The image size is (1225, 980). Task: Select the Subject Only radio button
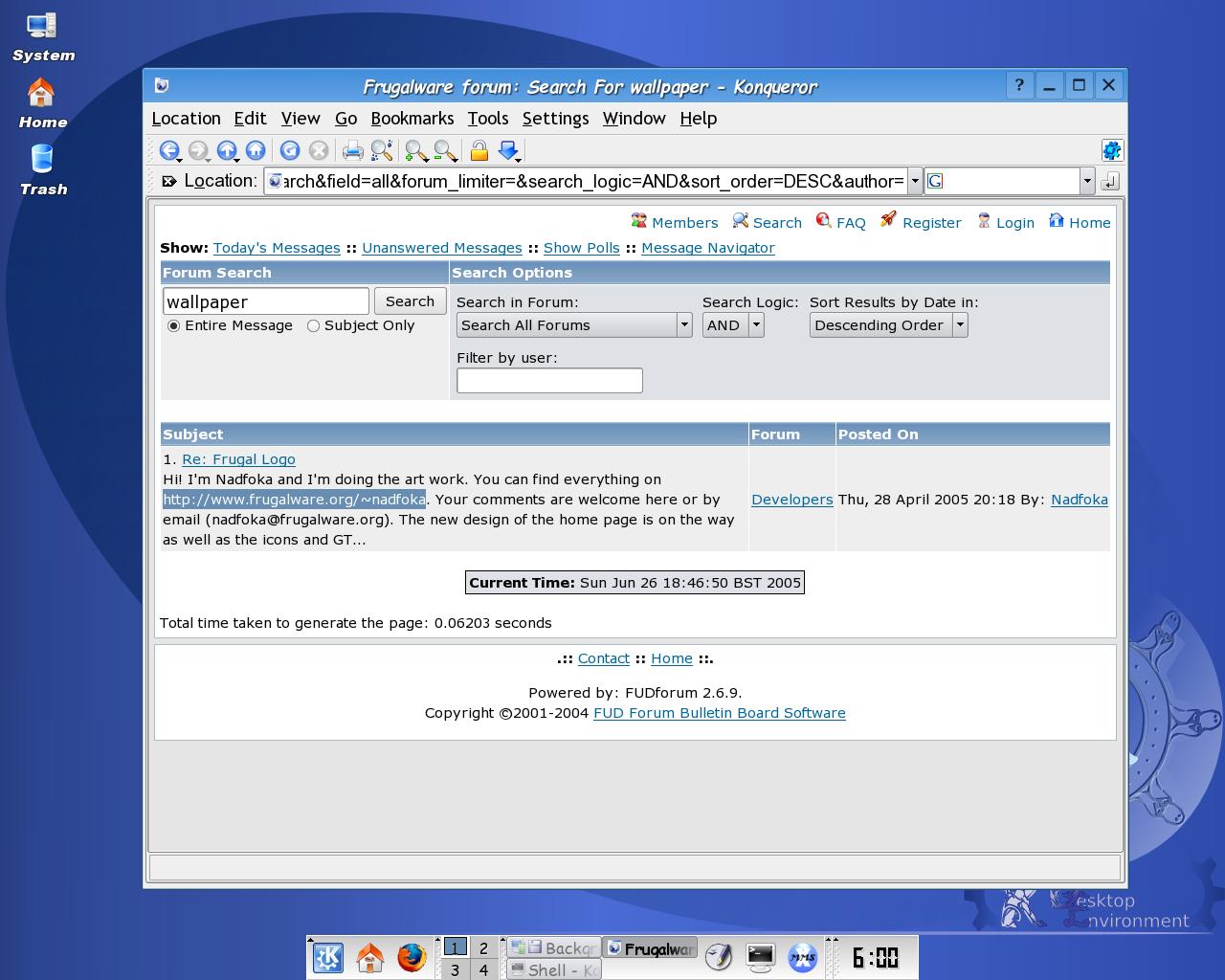click(x=313, y=325)
